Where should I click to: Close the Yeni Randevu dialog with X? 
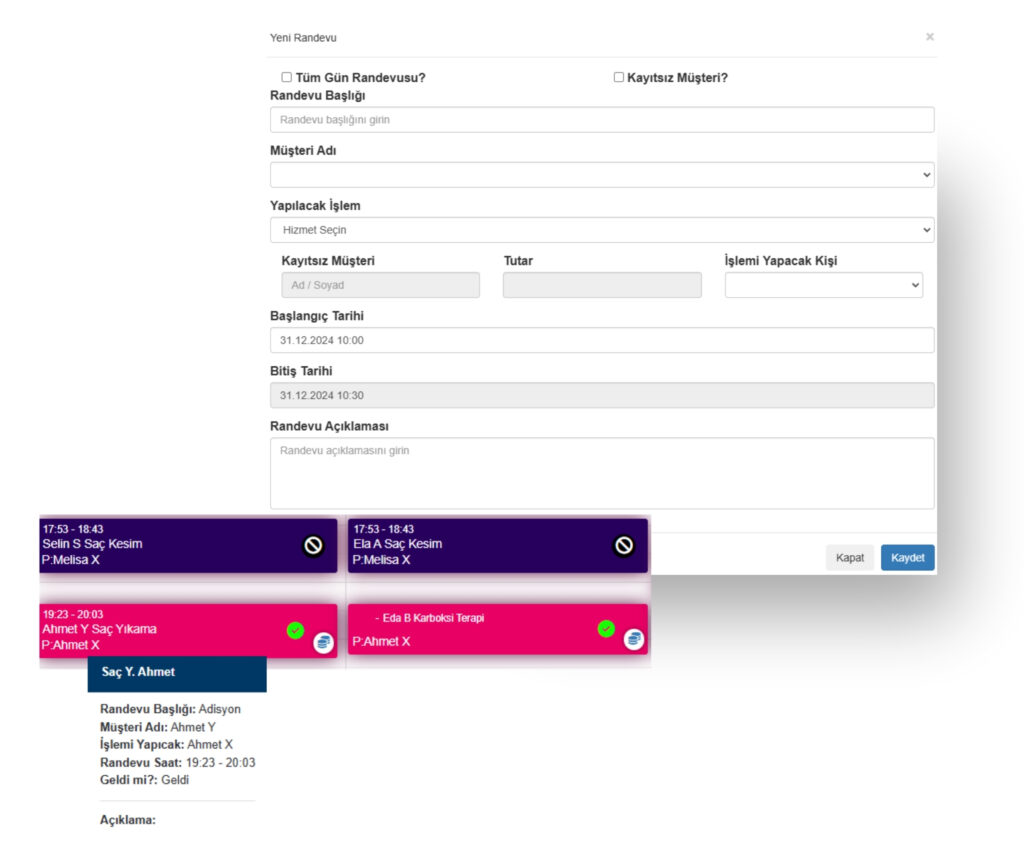point(929,37)
